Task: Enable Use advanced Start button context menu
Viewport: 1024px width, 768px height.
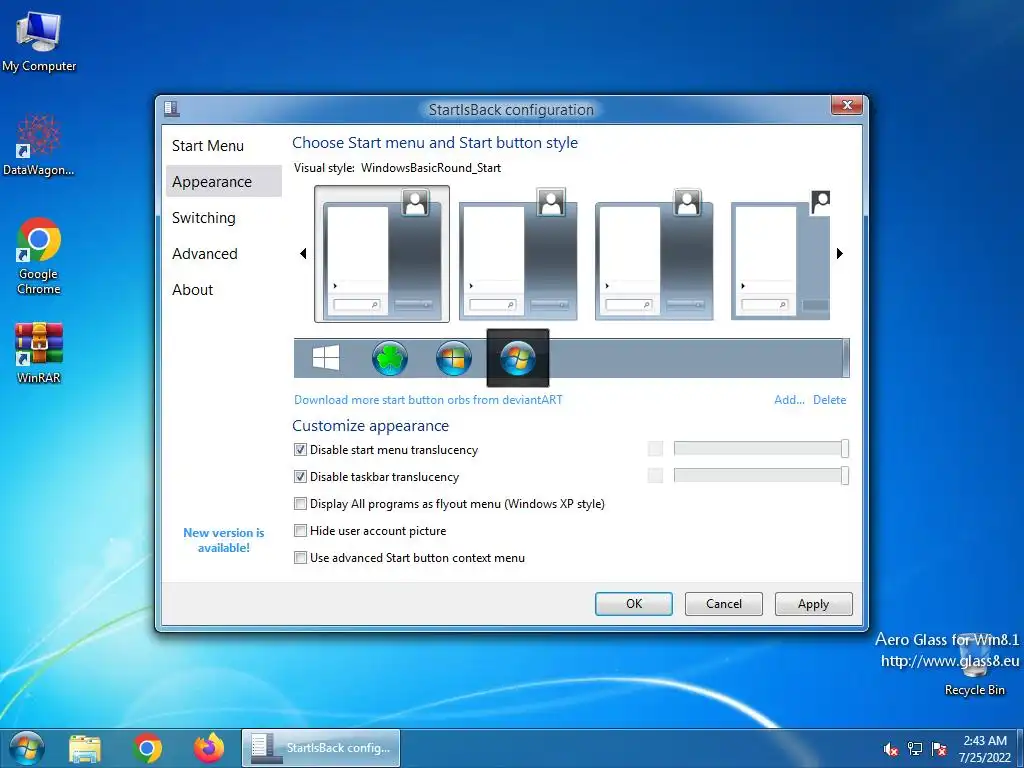Action: click(x=300, y=558)
